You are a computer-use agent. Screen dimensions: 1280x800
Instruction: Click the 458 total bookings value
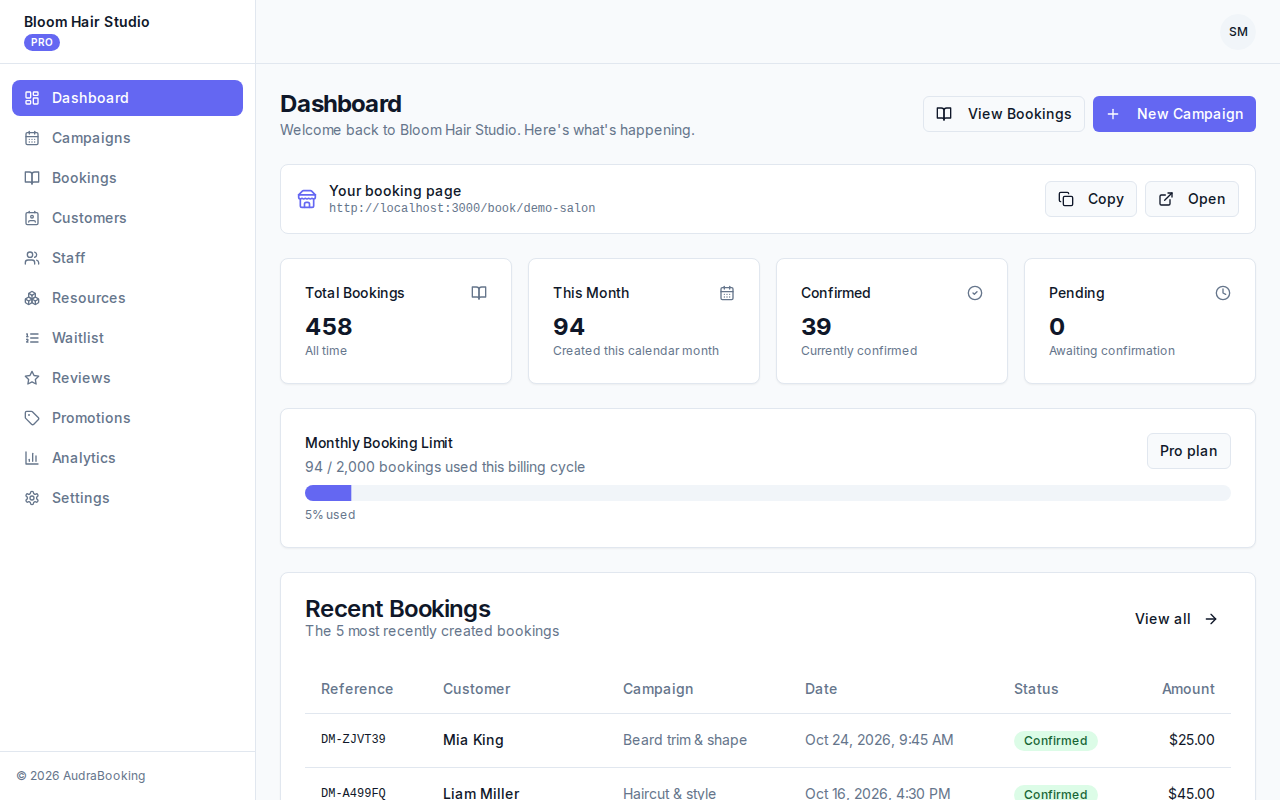(329, 327)
